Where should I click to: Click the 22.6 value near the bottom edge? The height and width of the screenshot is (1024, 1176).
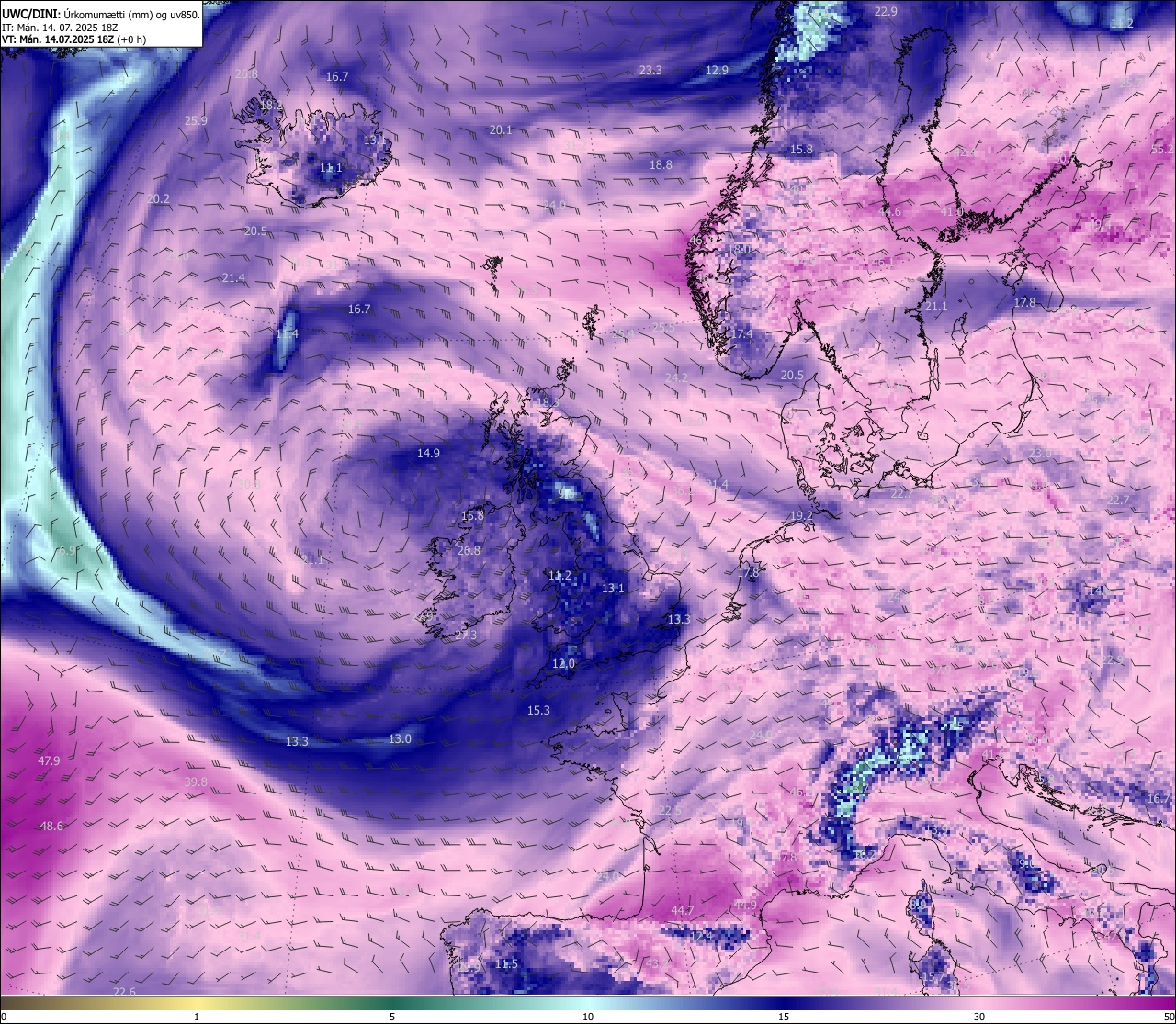click(x=124, y=992)
